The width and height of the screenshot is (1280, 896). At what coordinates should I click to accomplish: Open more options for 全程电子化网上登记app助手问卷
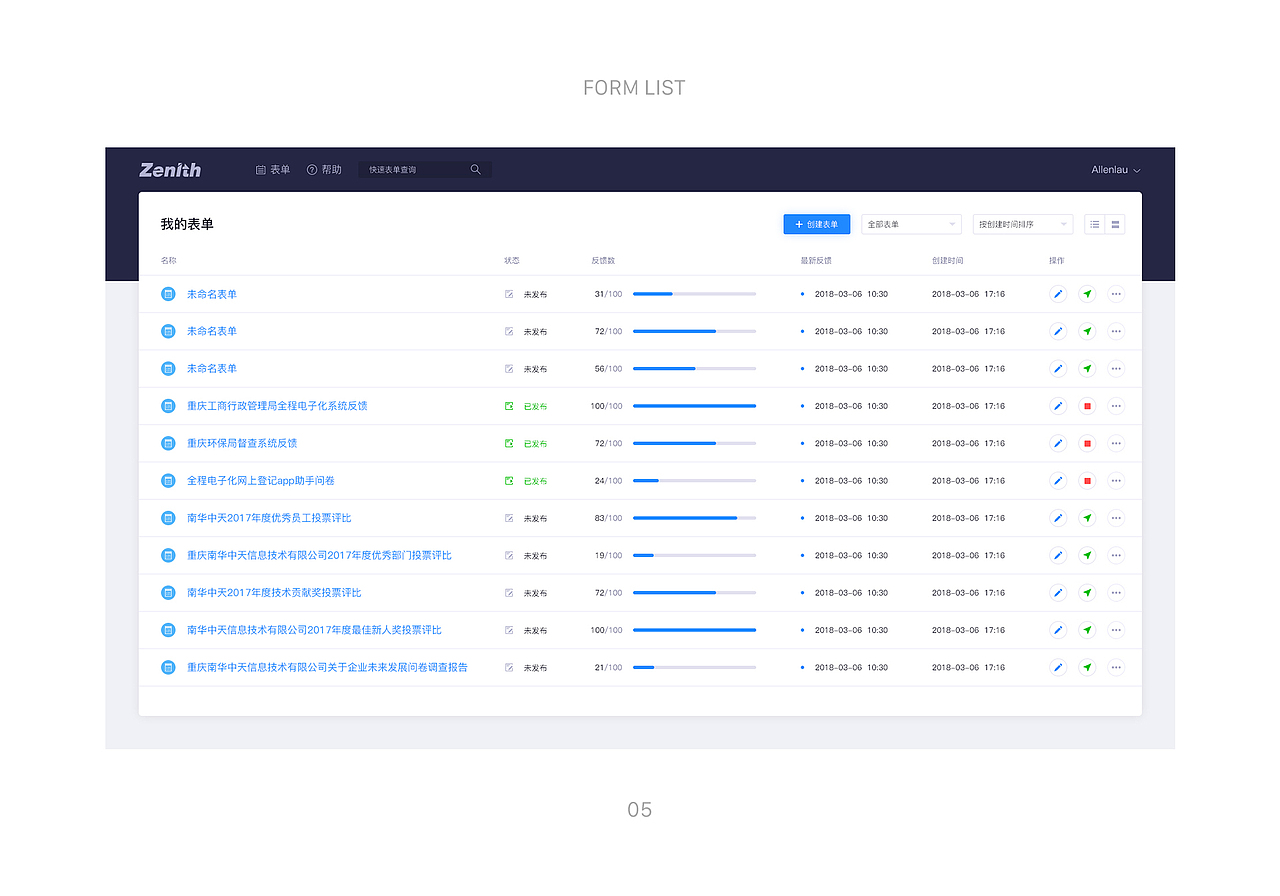[1116, 481]
